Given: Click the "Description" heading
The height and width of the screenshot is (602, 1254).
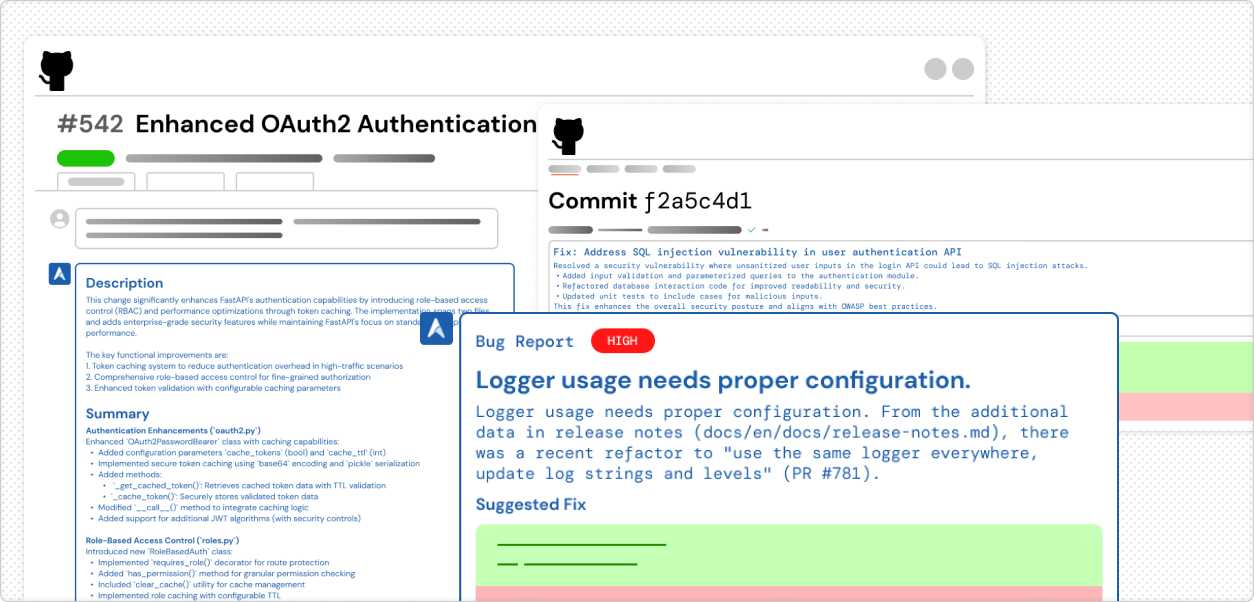Looking at the screenshot, I should click(x=124, y=283).
